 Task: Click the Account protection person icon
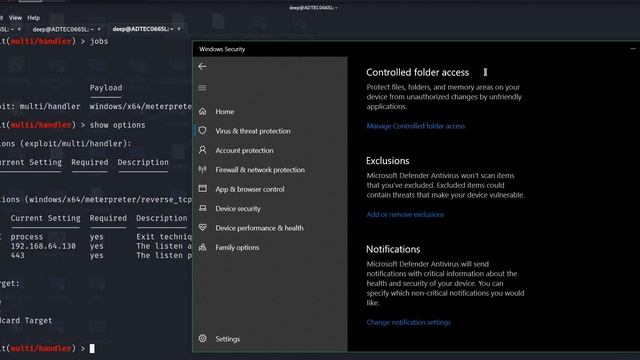pyautogui.click(x=202, y=150)
